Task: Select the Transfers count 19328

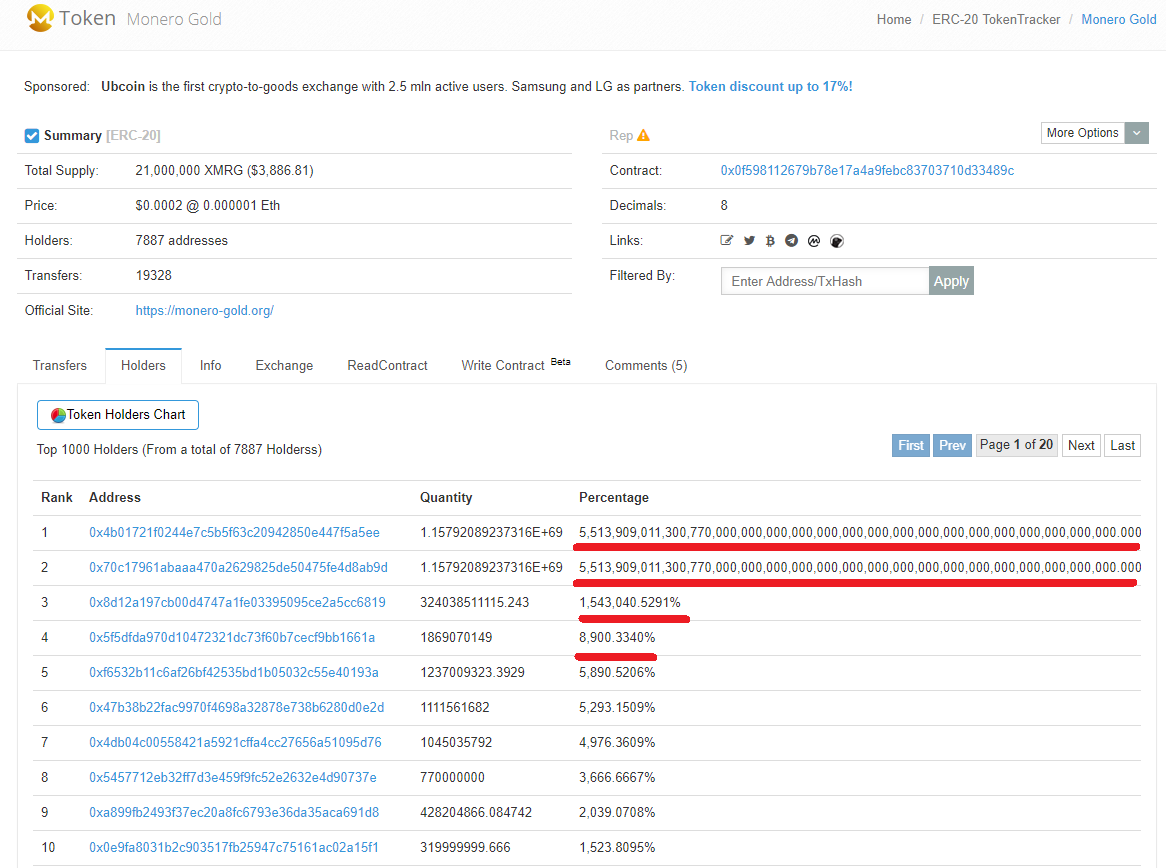Action: pyautogui.click(x=153, y=275)
